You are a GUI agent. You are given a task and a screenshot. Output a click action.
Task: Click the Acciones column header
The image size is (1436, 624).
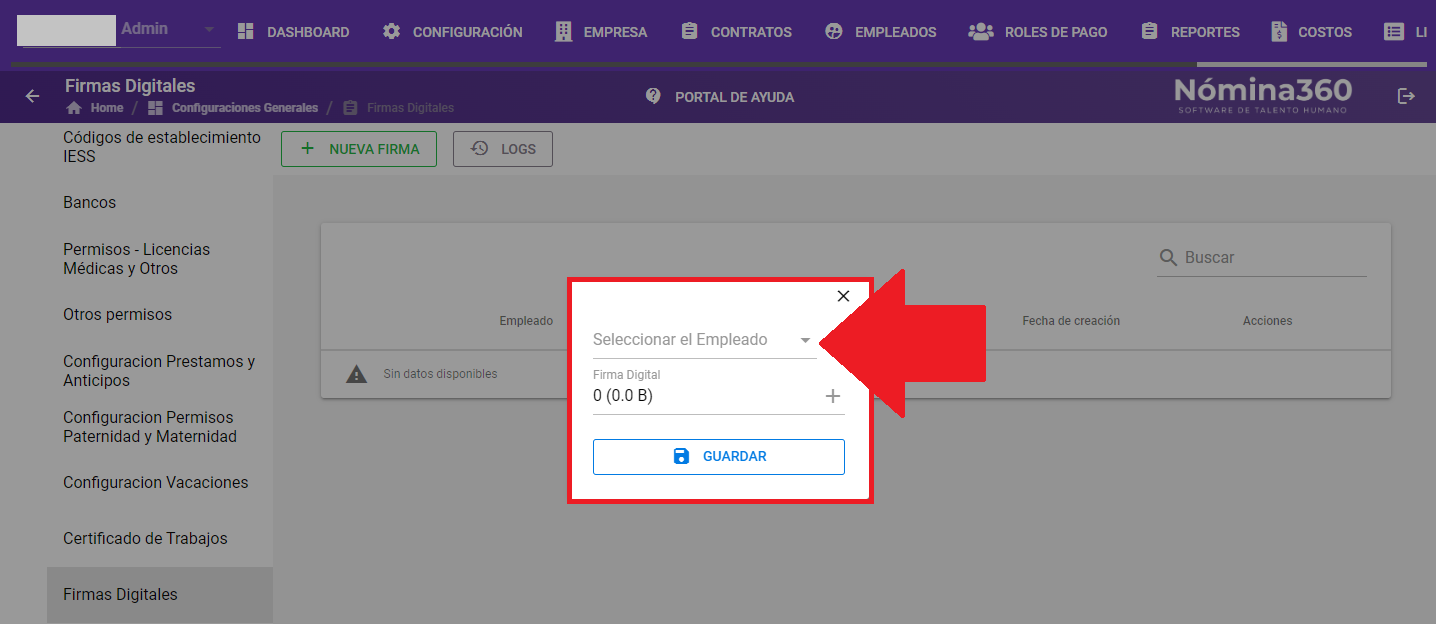pos(1267,321)
